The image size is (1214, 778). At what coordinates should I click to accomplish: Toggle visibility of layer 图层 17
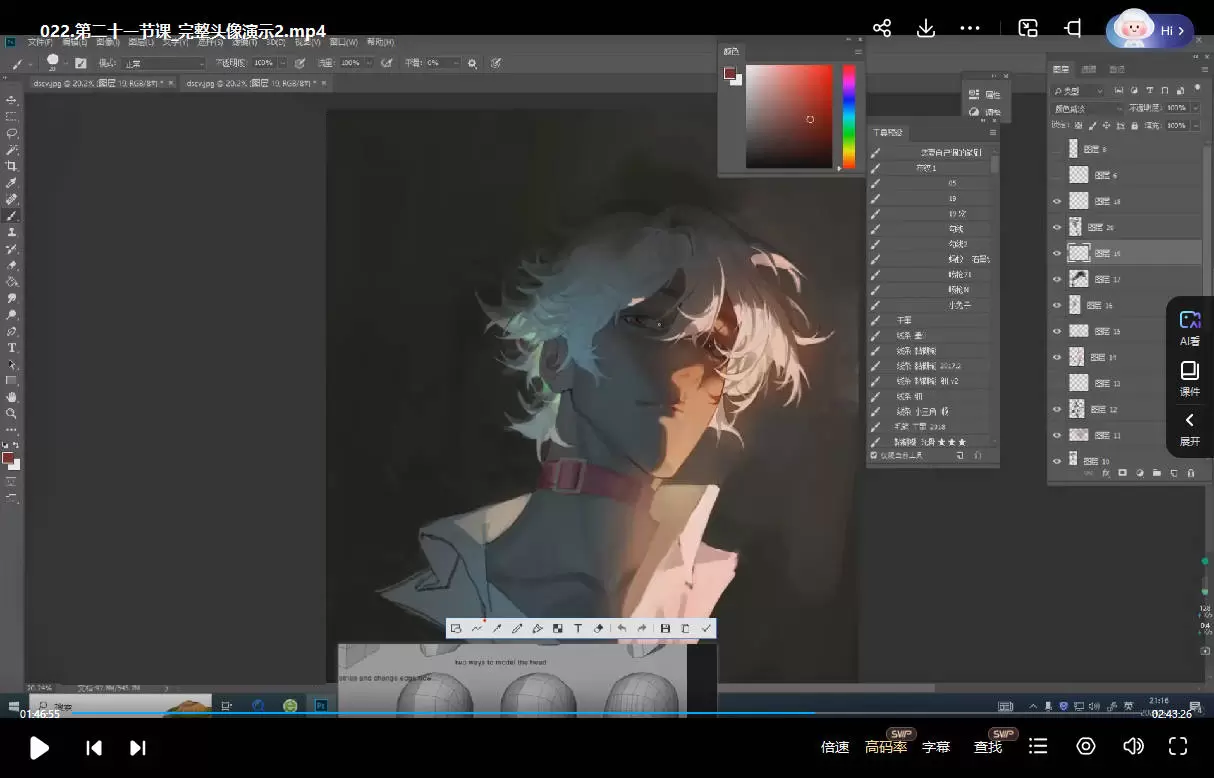coord(1057,279)
